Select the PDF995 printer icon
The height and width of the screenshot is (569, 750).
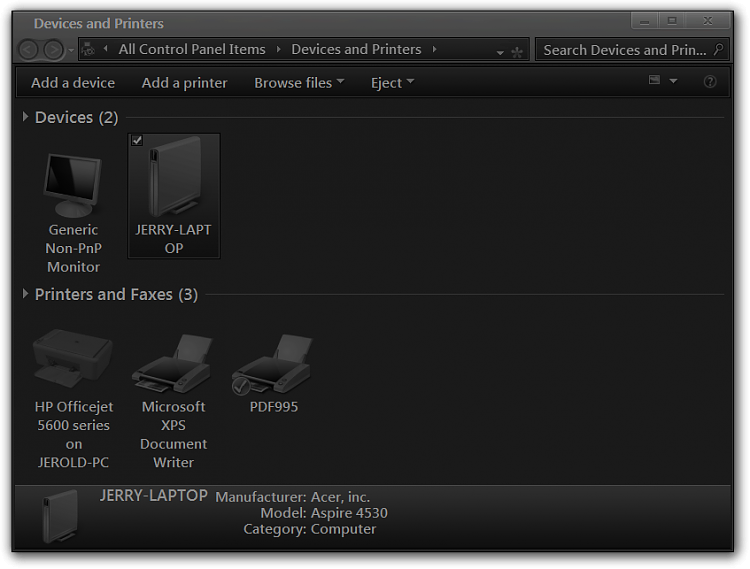273,364
